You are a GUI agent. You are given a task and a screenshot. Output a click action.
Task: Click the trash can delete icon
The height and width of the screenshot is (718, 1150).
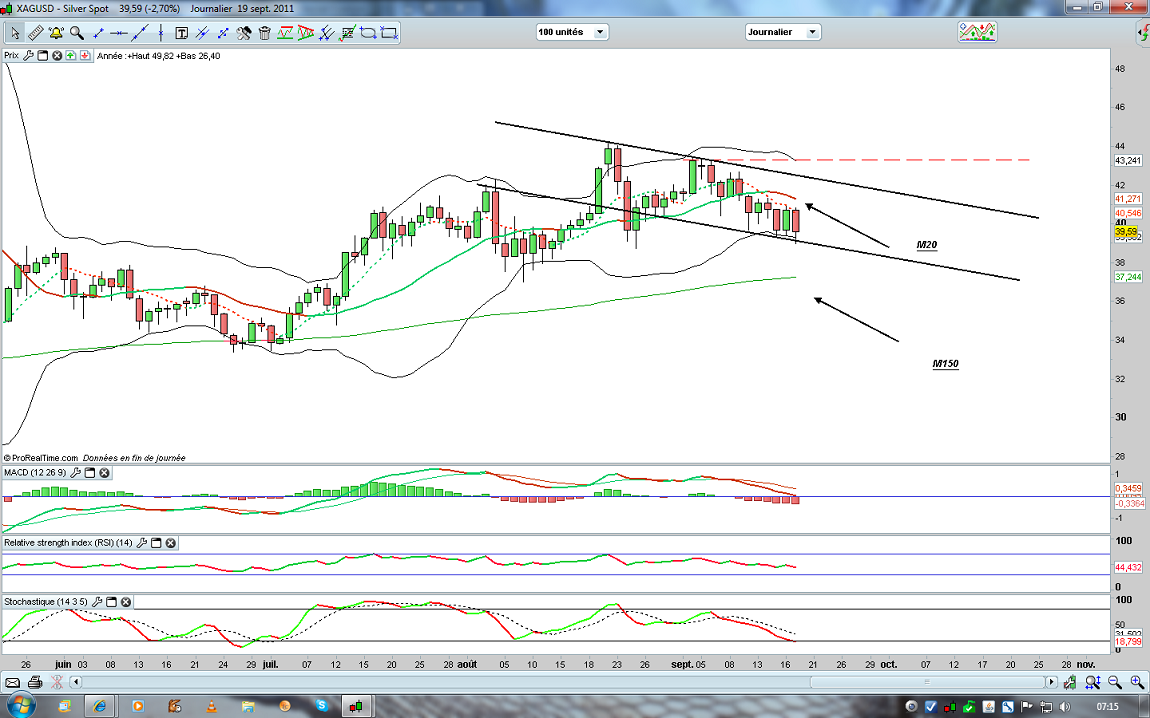(x=264, y=32)
